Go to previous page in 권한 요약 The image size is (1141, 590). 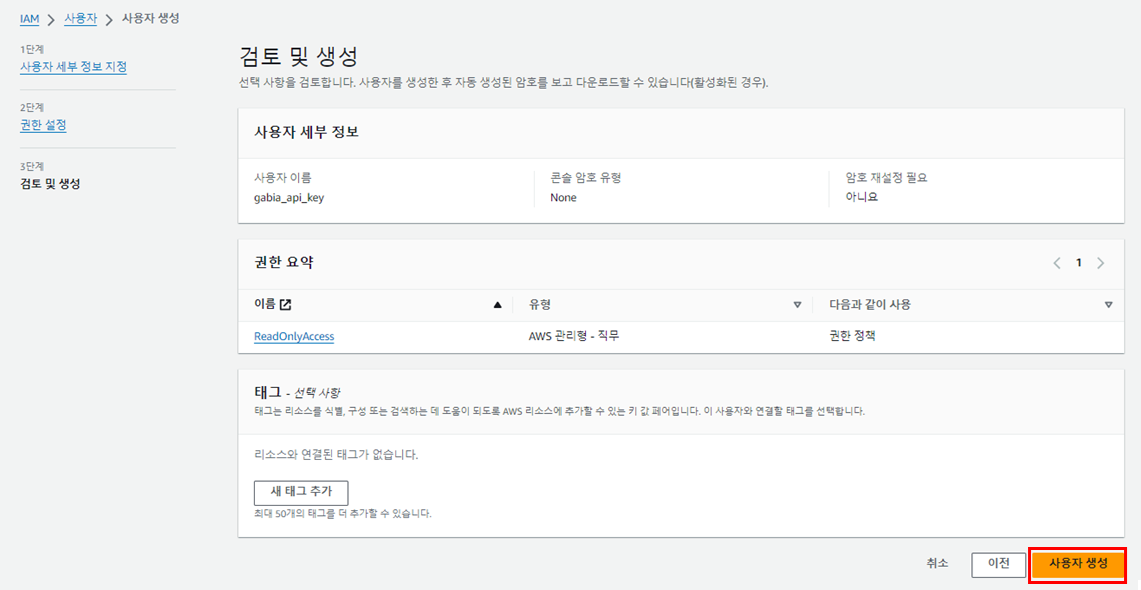1057,263
